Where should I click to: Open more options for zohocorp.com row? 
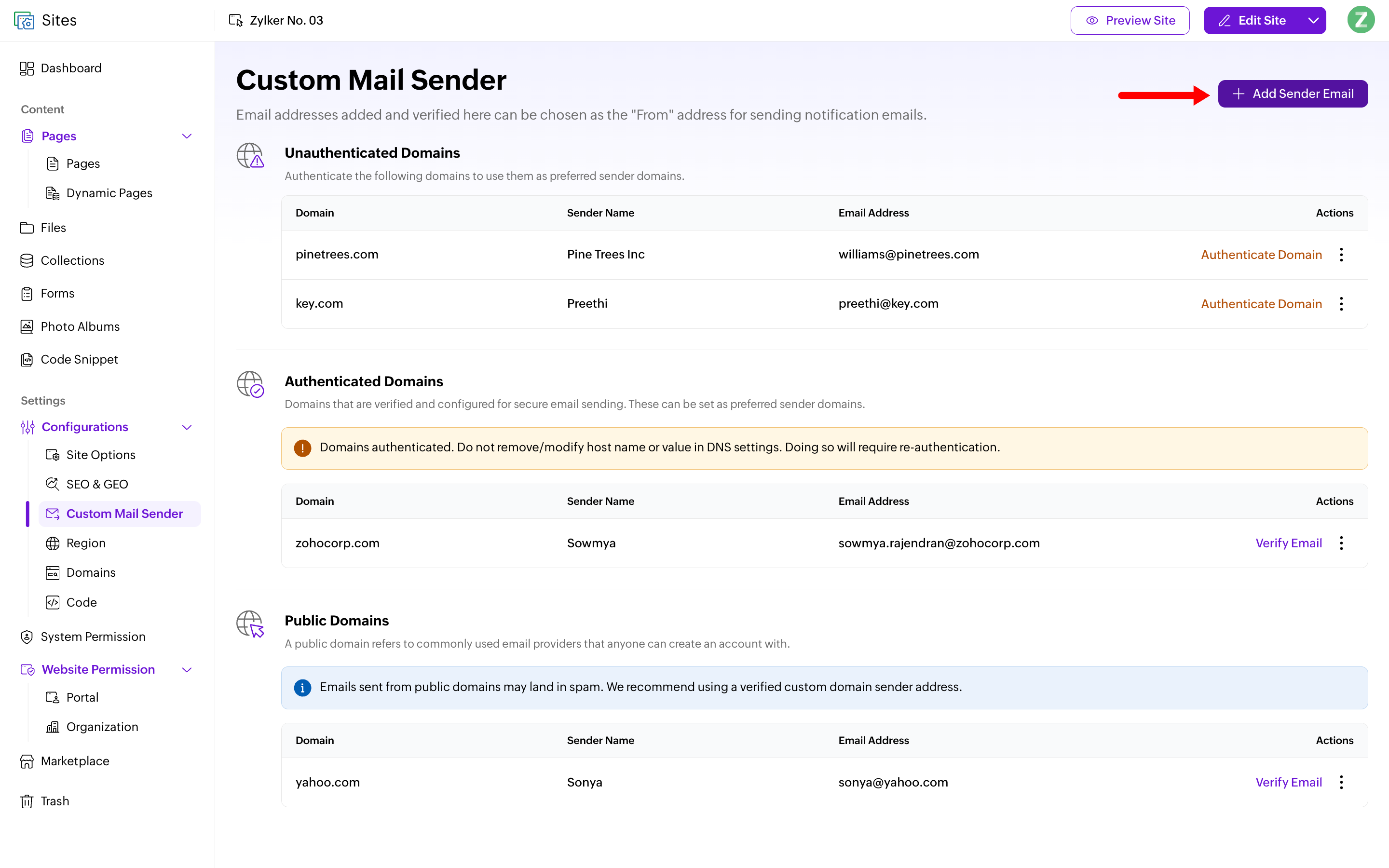coord(1341,543)
